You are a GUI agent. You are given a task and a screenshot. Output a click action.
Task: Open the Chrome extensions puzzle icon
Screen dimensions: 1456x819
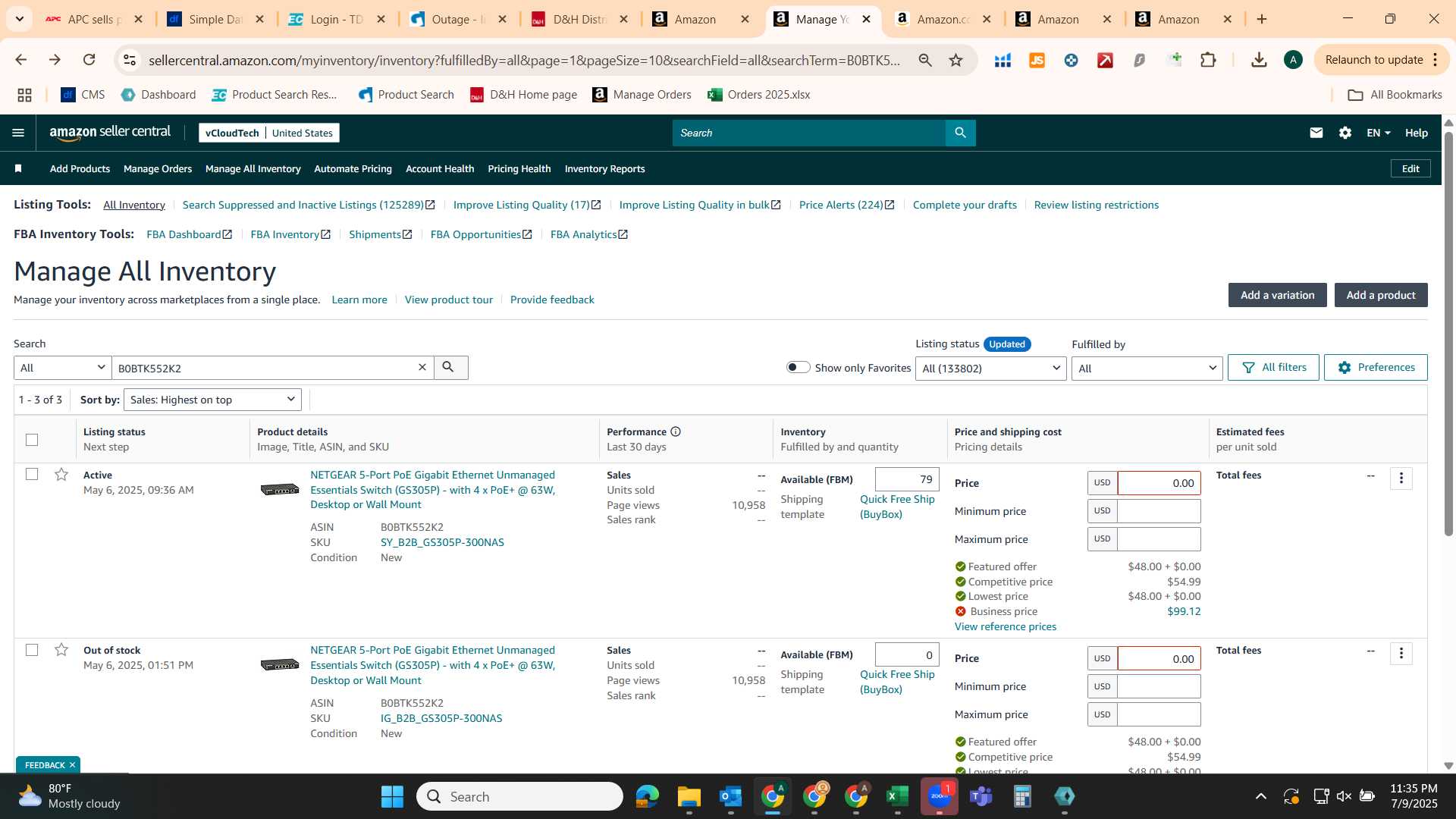[1209, 60]
